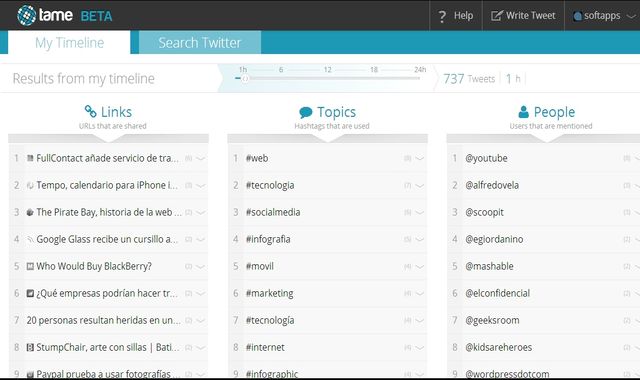Click the Topics speech bubble icon
This screenshot has width=640, height=380.
click(306, 112)
